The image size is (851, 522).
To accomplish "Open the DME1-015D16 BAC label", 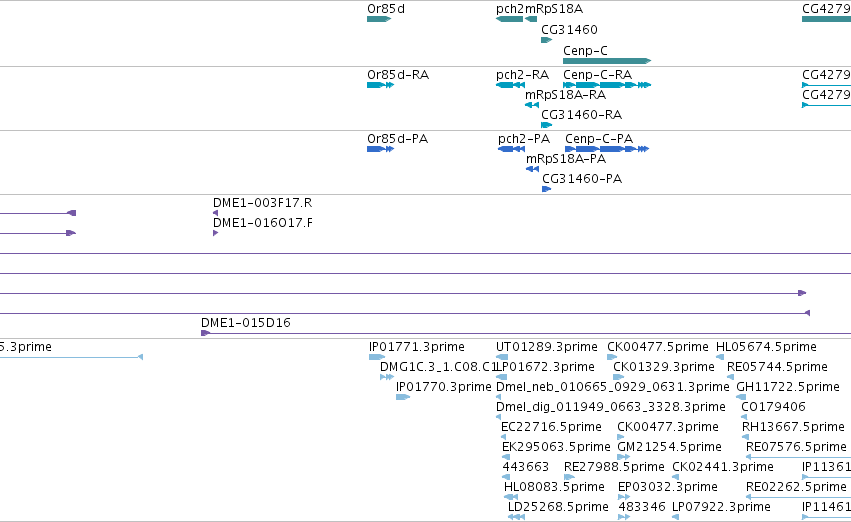I will pos(246,323).
